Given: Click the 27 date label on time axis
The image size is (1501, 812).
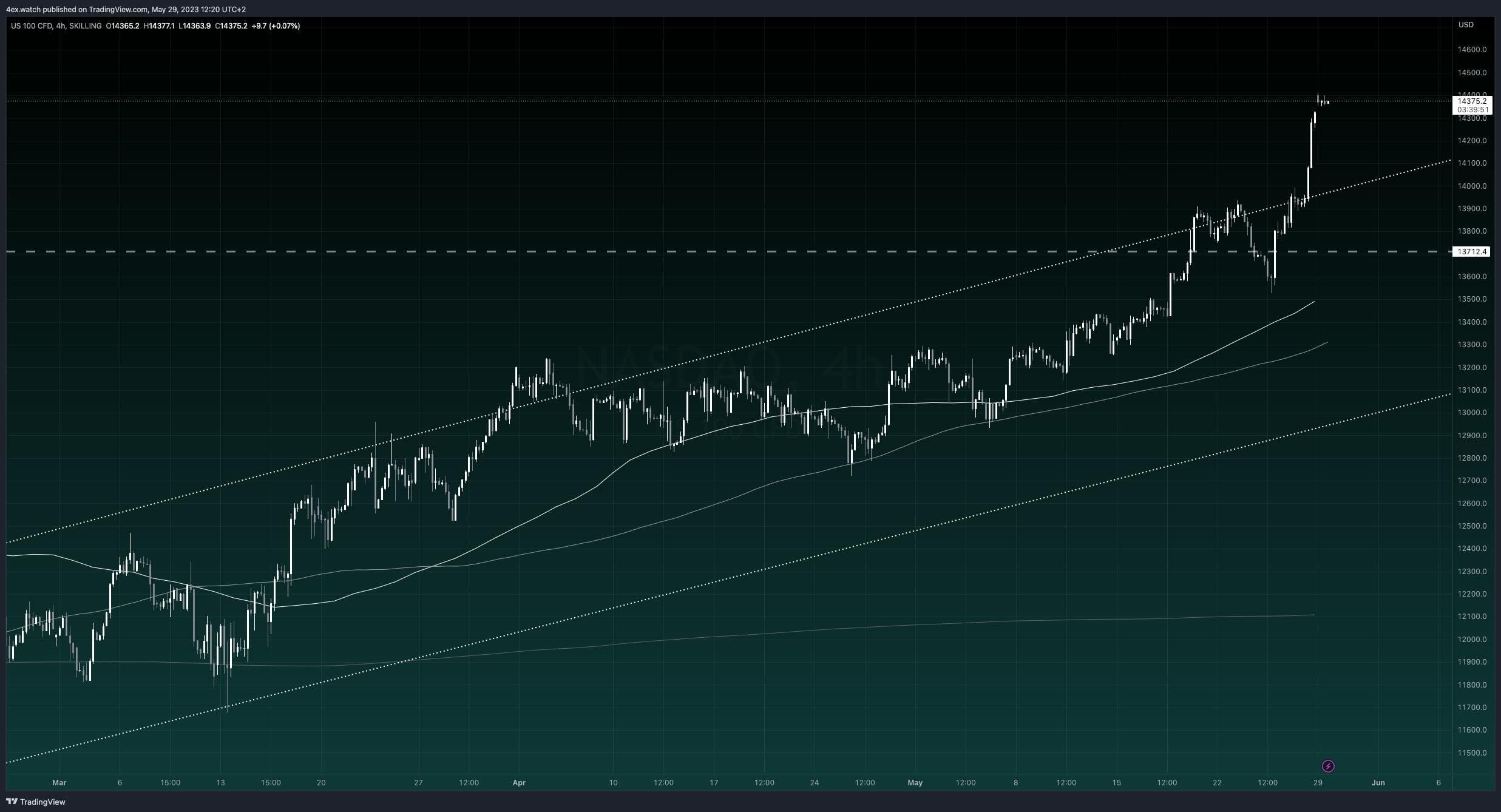Looking at the screenshot, I should pos(418,783).
